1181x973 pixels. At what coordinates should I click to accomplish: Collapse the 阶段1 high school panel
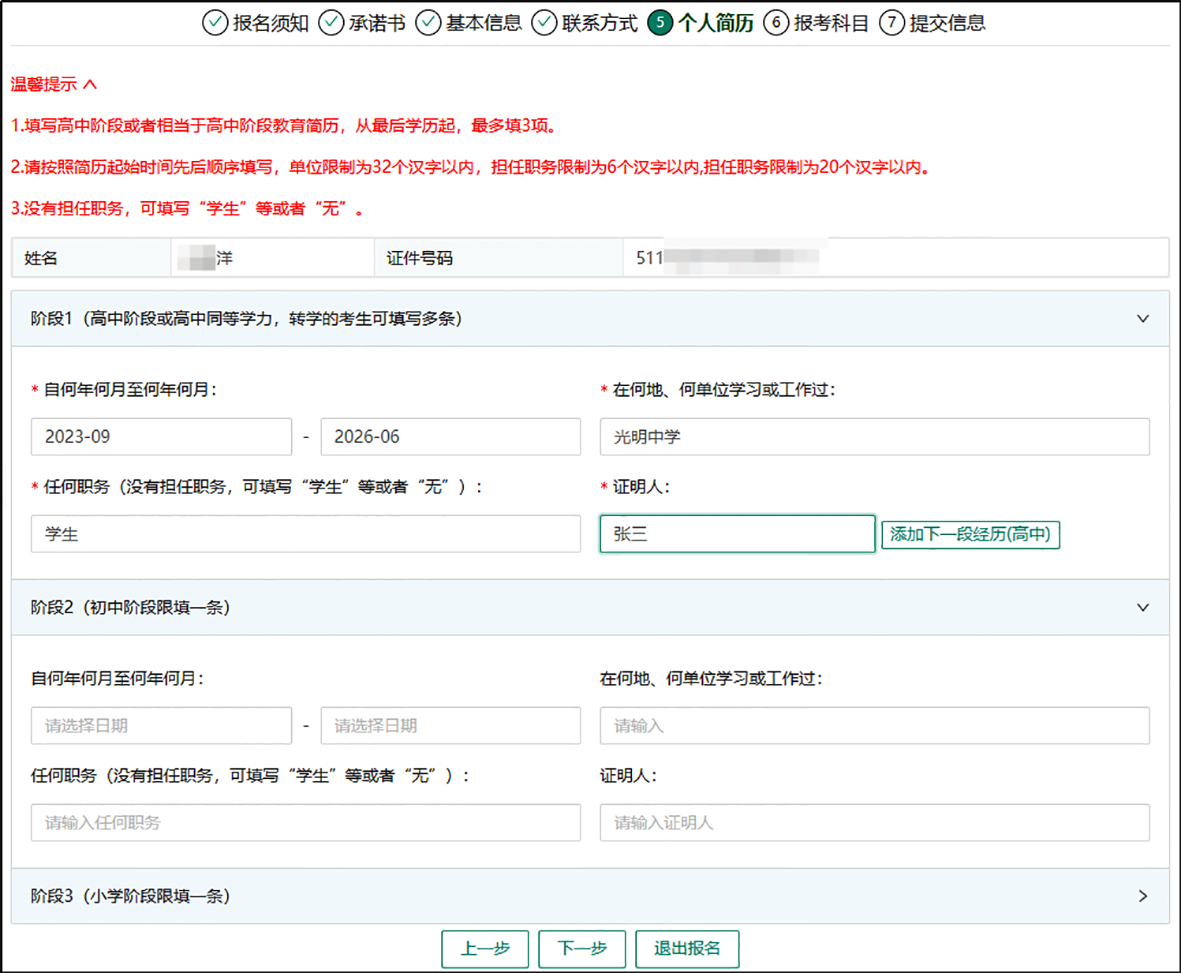coord(1142,318)
